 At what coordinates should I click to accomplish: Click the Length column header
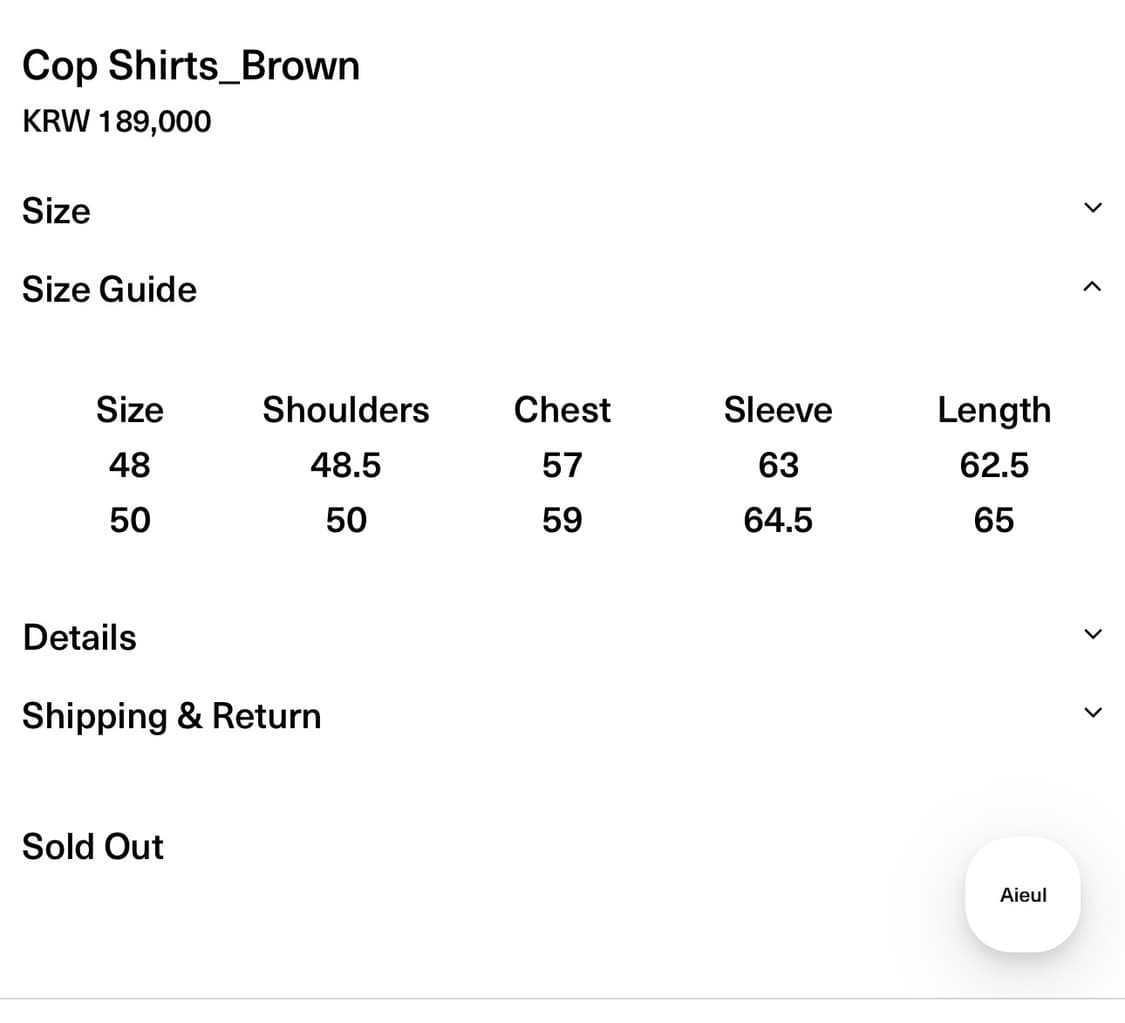click(x=994, y=409)
